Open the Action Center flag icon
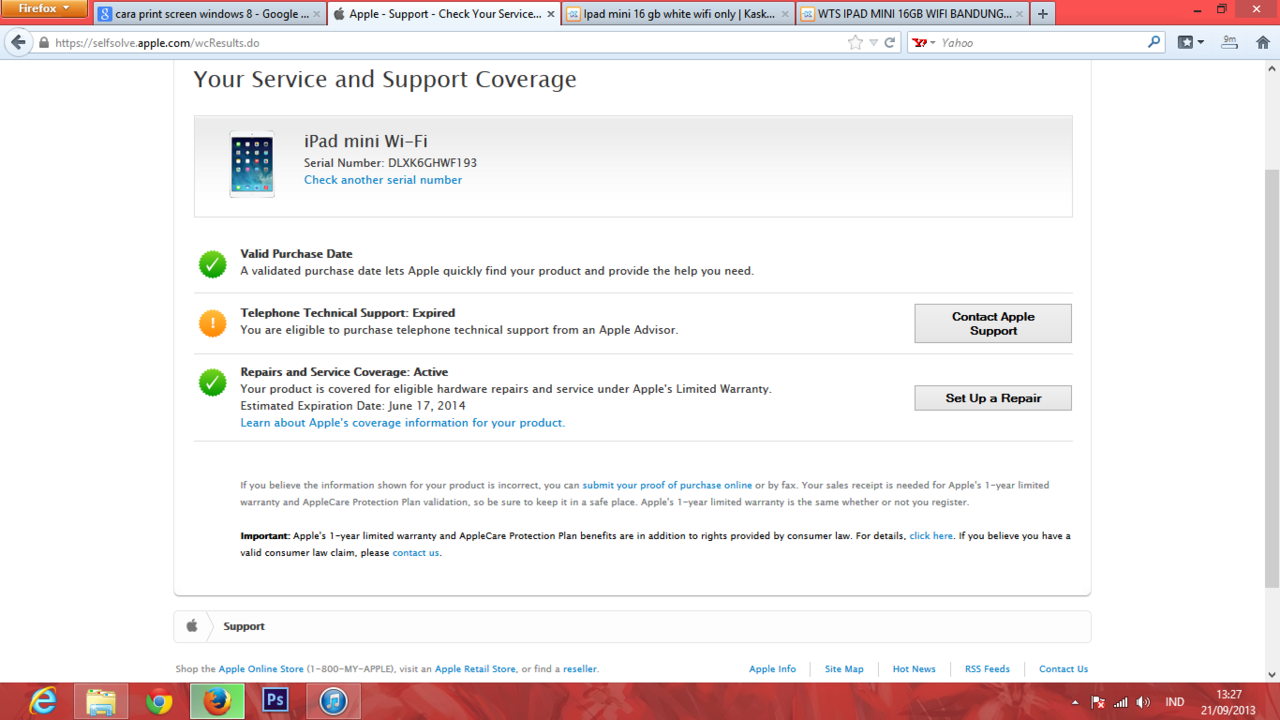1280x720 pixels. point(1097,702)
